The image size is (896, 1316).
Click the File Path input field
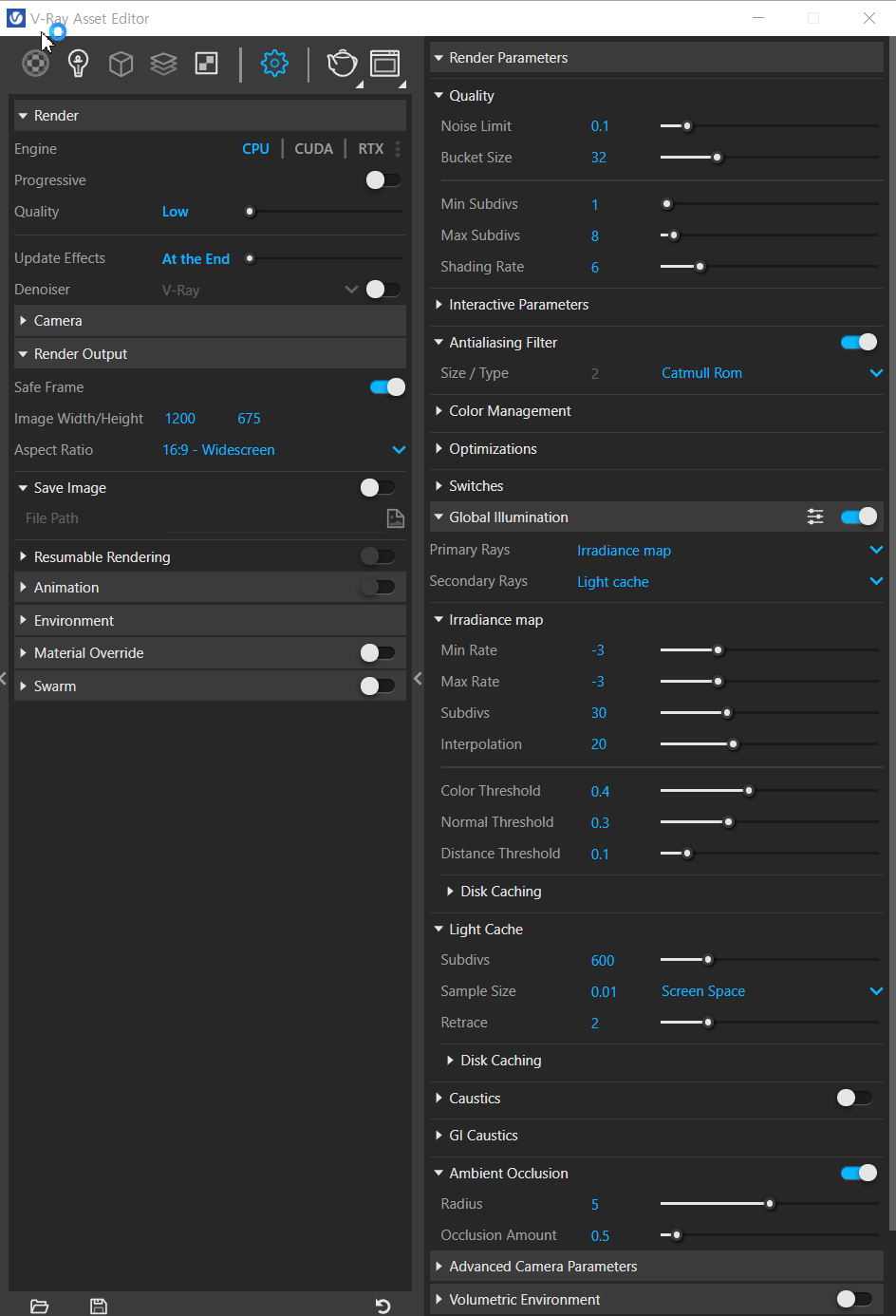coord(274,518)
